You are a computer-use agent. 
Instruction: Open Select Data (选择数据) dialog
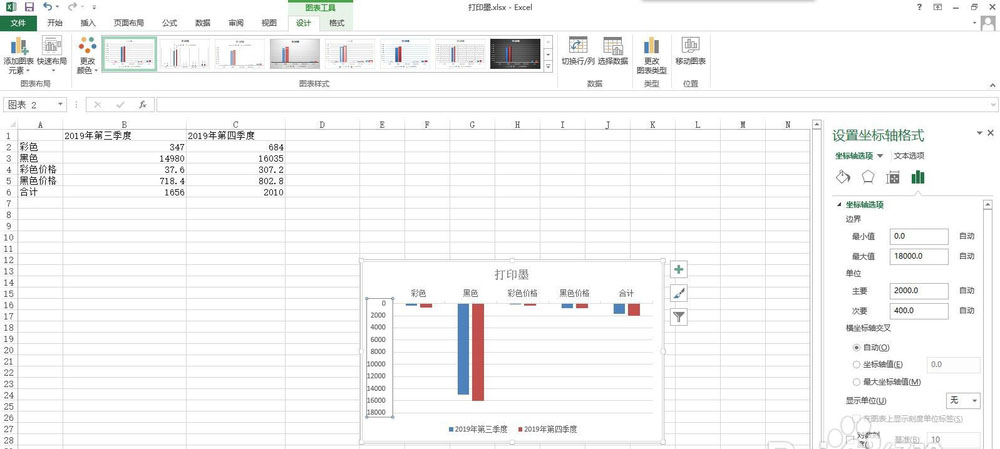click(x=612, y=51)
